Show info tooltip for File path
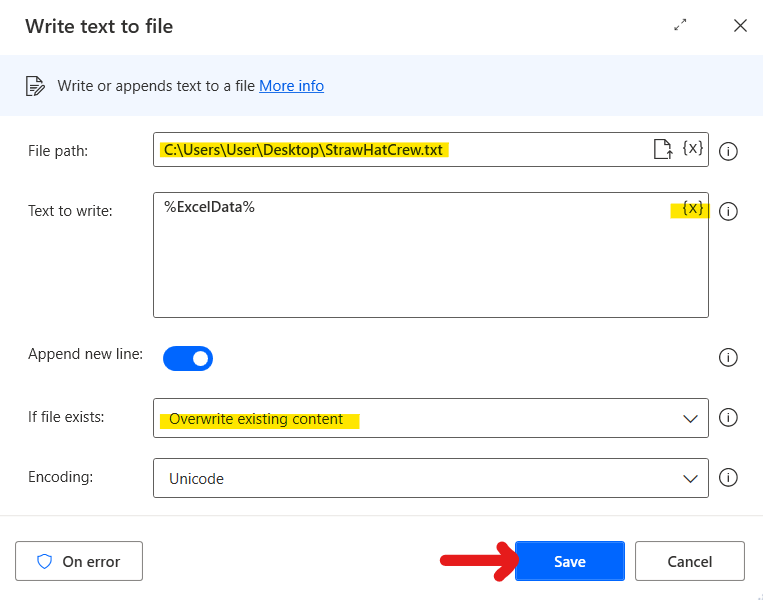The image size is (763, 600). click(x=729, y=151)
